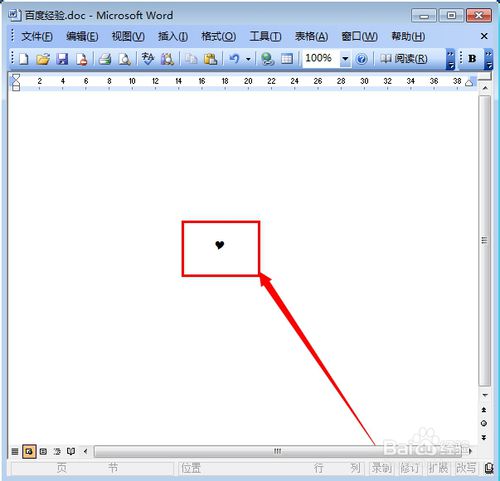Click the 阅读(R) reading button
This screenshot has height=481, width=500.
click(x=404, y=59)
